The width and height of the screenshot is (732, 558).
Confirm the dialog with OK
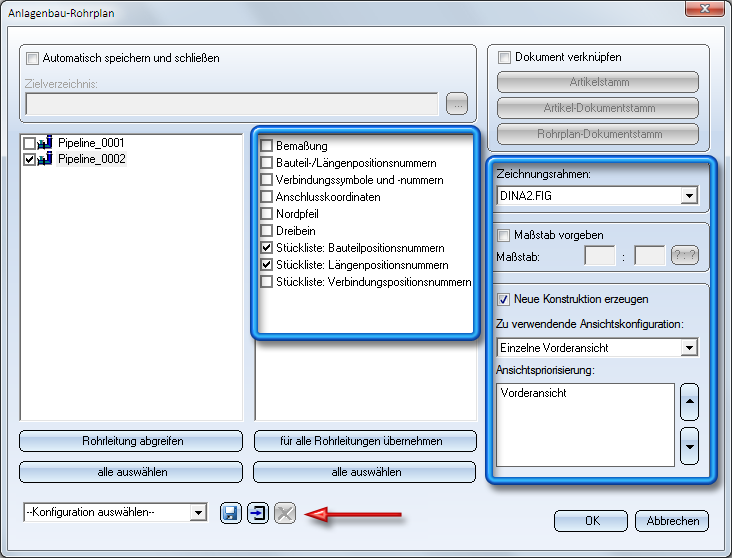click(591, 521)
